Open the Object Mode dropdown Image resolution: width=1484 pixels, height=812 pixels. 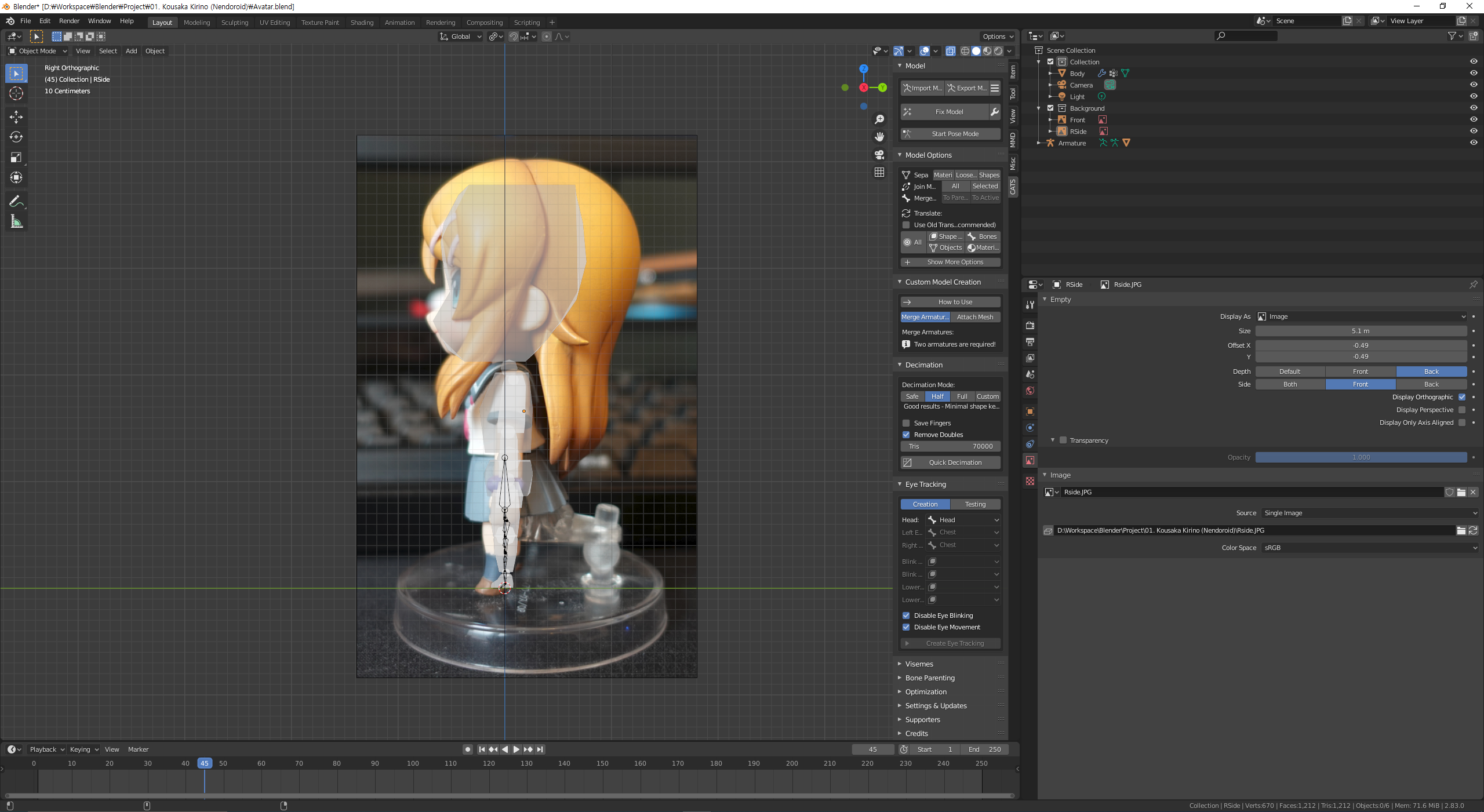pyautogui.click(x=37, y=51)
